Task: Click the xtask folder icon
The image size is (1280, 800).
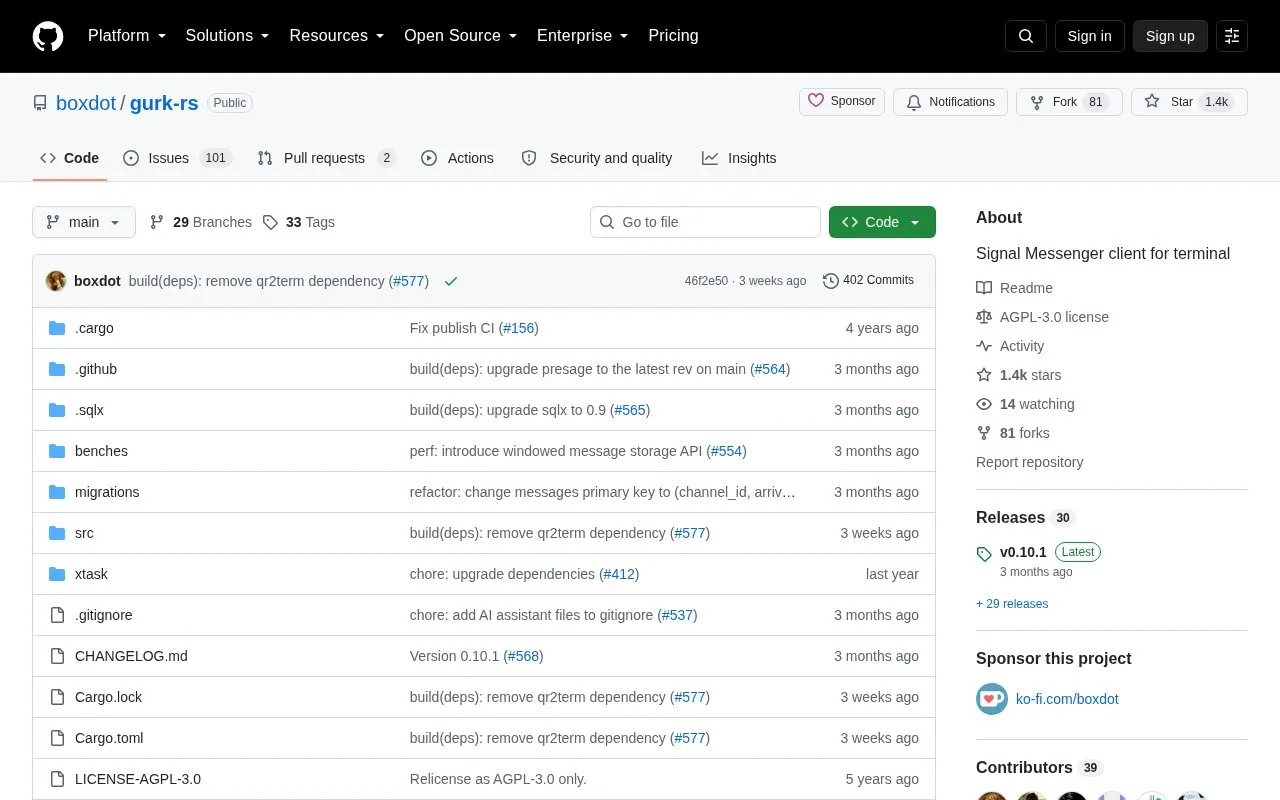Action: (x=57, y=574)
